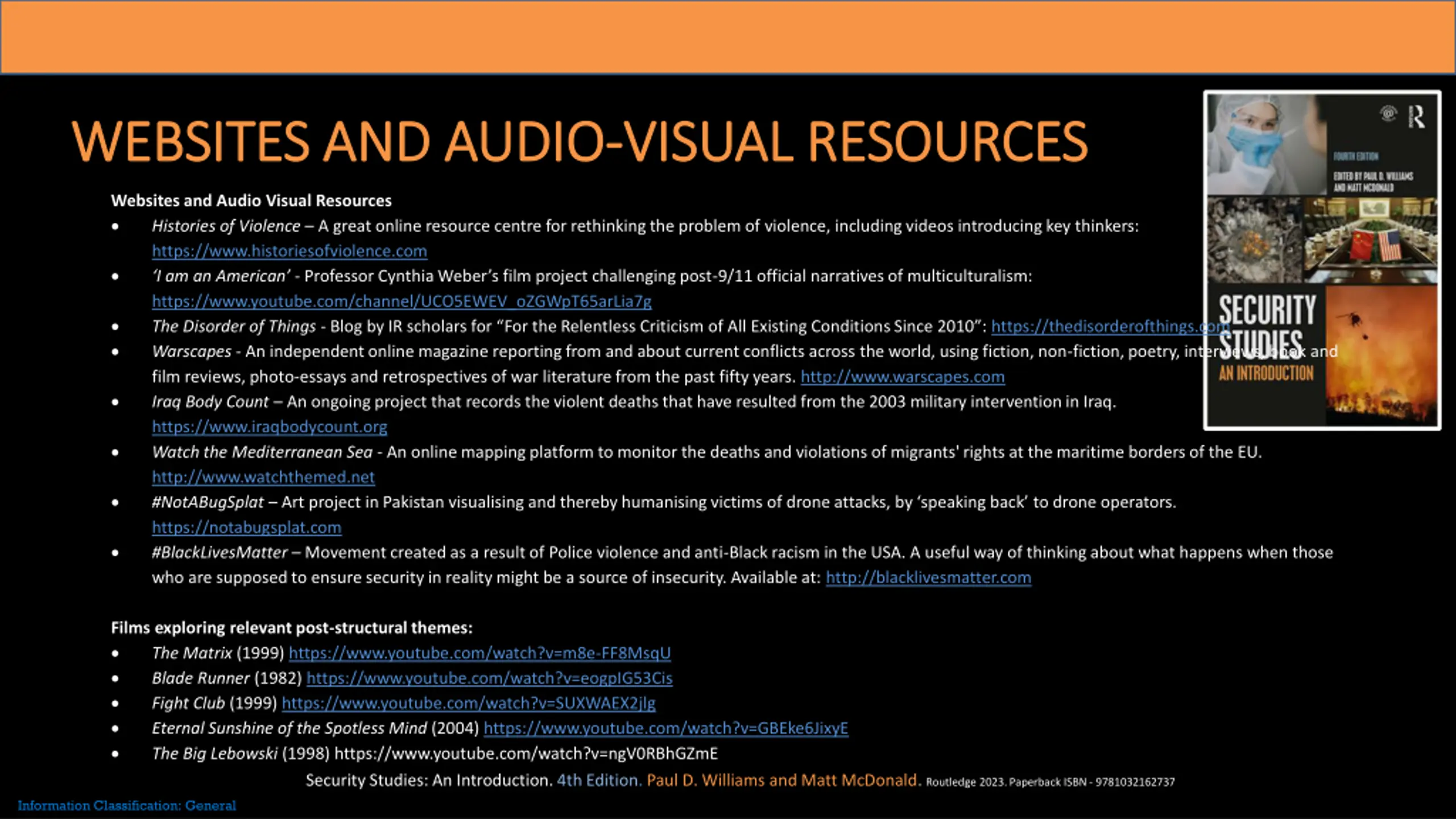Open thedisorderofthings.com link

tap(1110, 326)
